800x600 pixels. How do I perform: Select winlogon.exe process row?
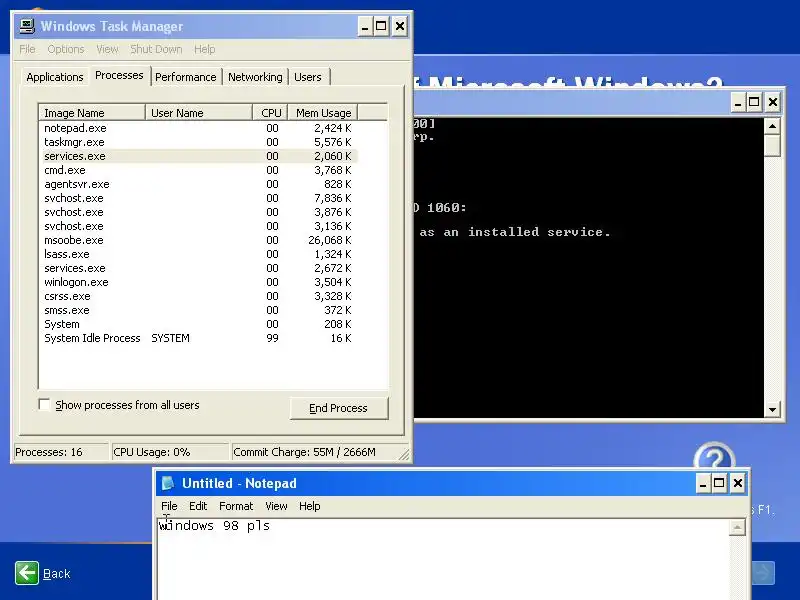pyautogui.click(x=198, y=282)
